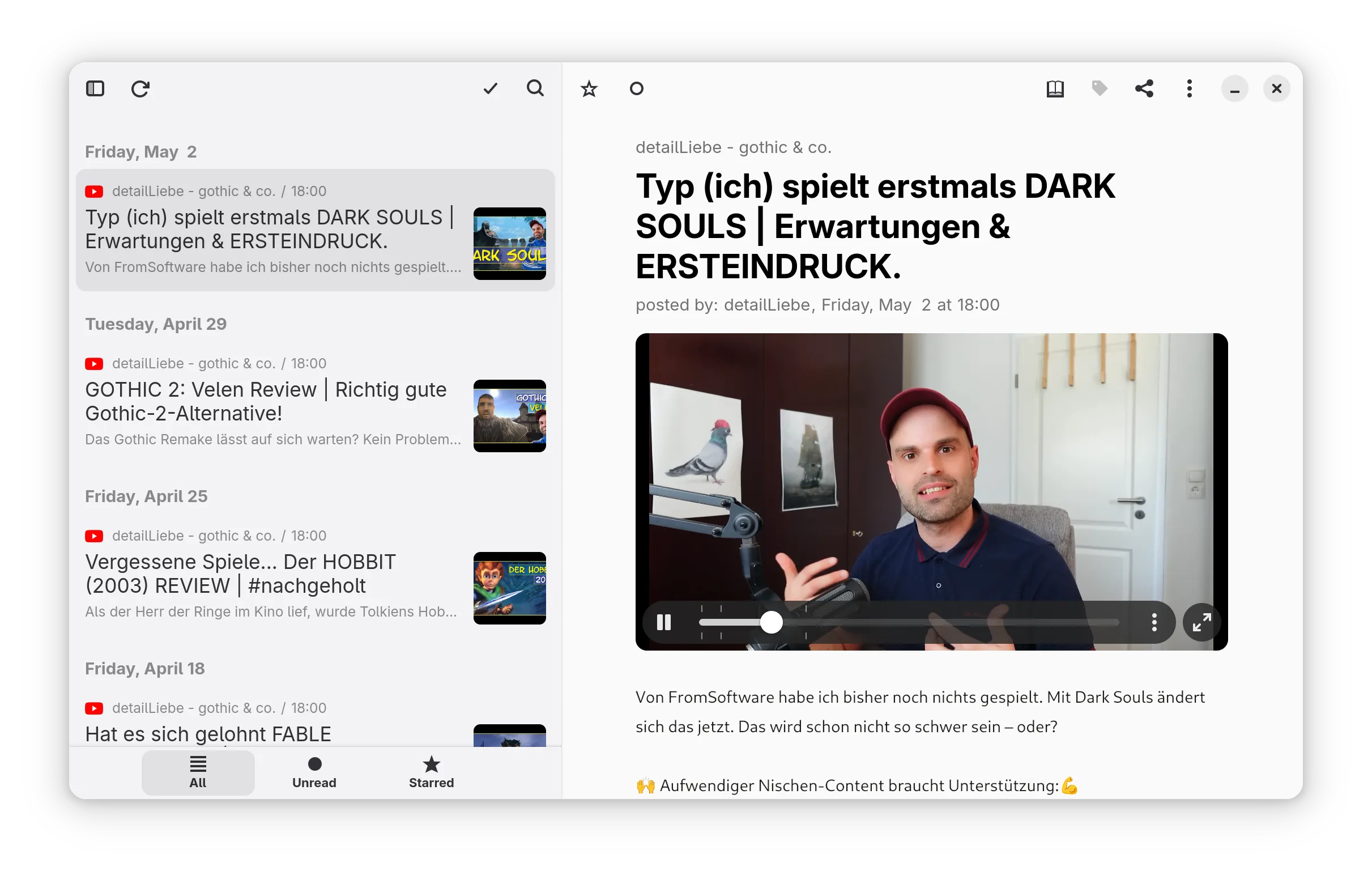
Task: Share the article via share icon
Action: tap(1144, 89)
